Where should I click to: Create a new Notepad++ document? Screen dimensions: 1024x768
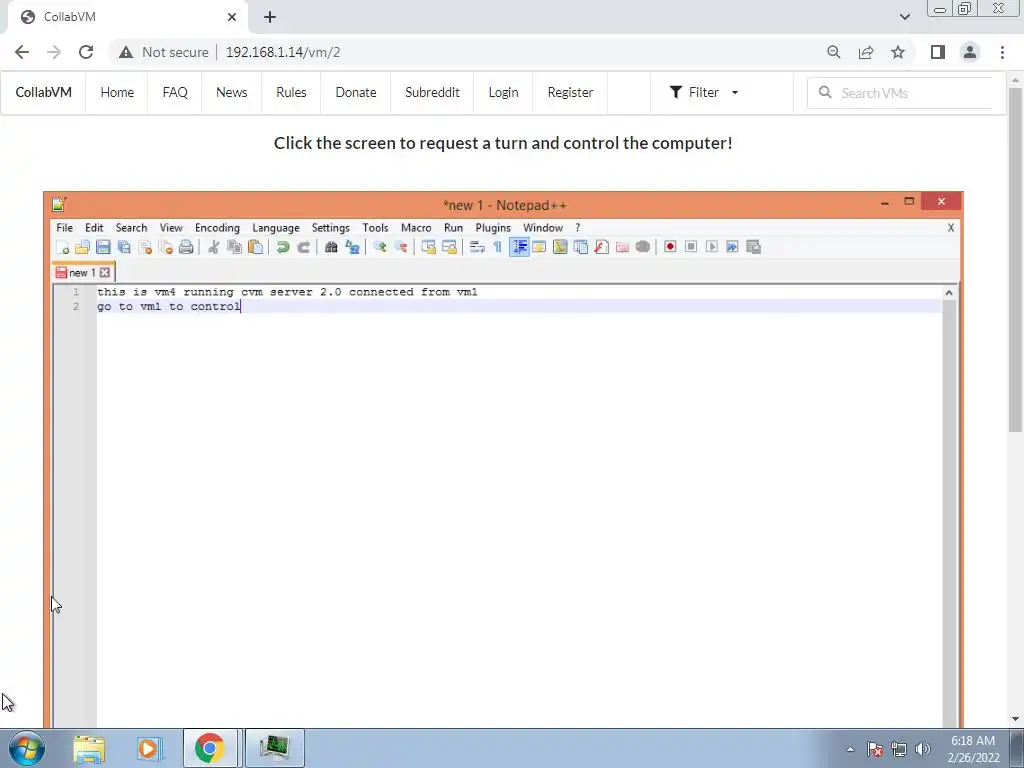[62, 247]
